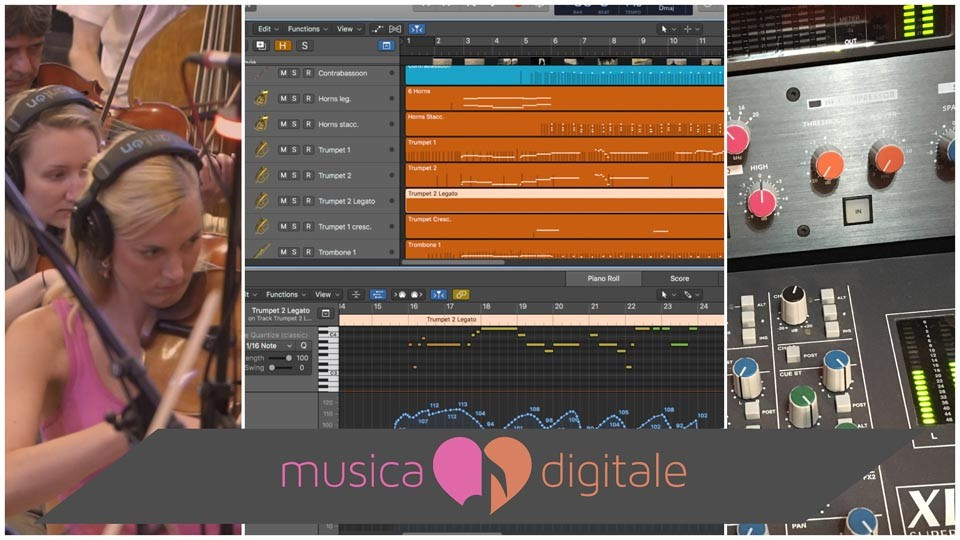The image size is (960, 540).
Task: Click the orange H hide tracks button
Action: pos(283,46)
